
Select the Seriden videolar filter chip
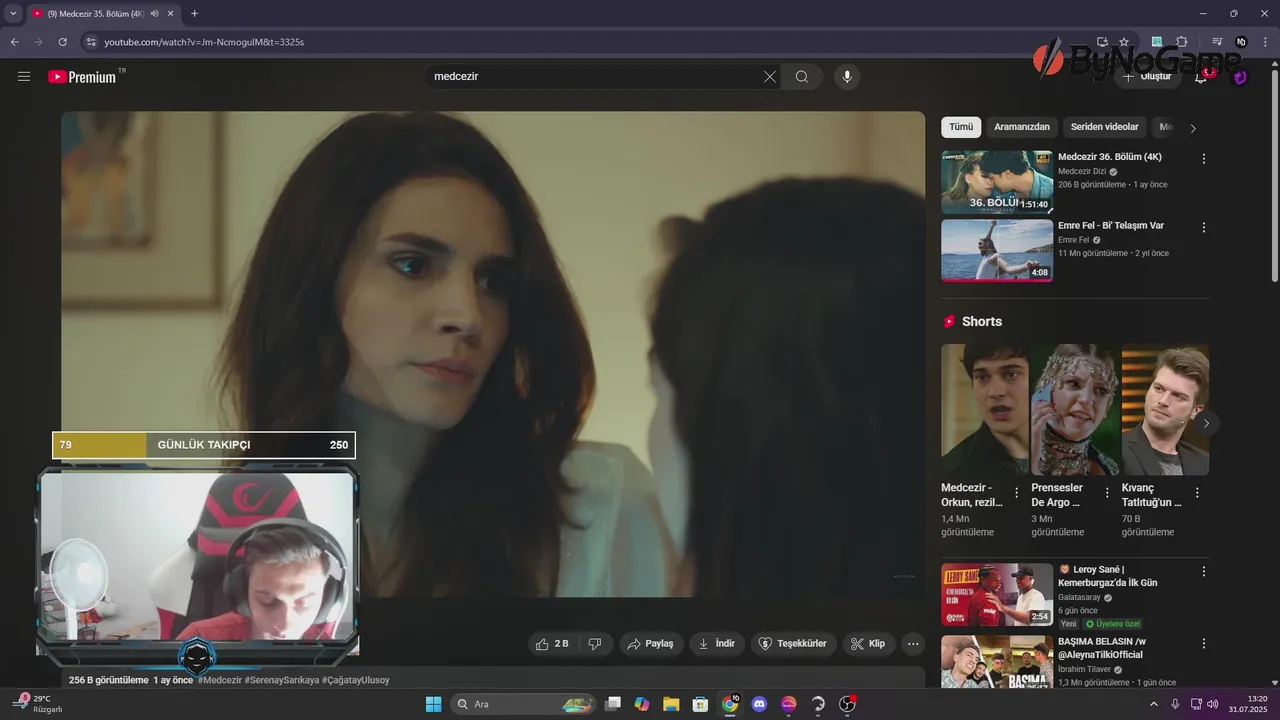tap(1105, 127)
